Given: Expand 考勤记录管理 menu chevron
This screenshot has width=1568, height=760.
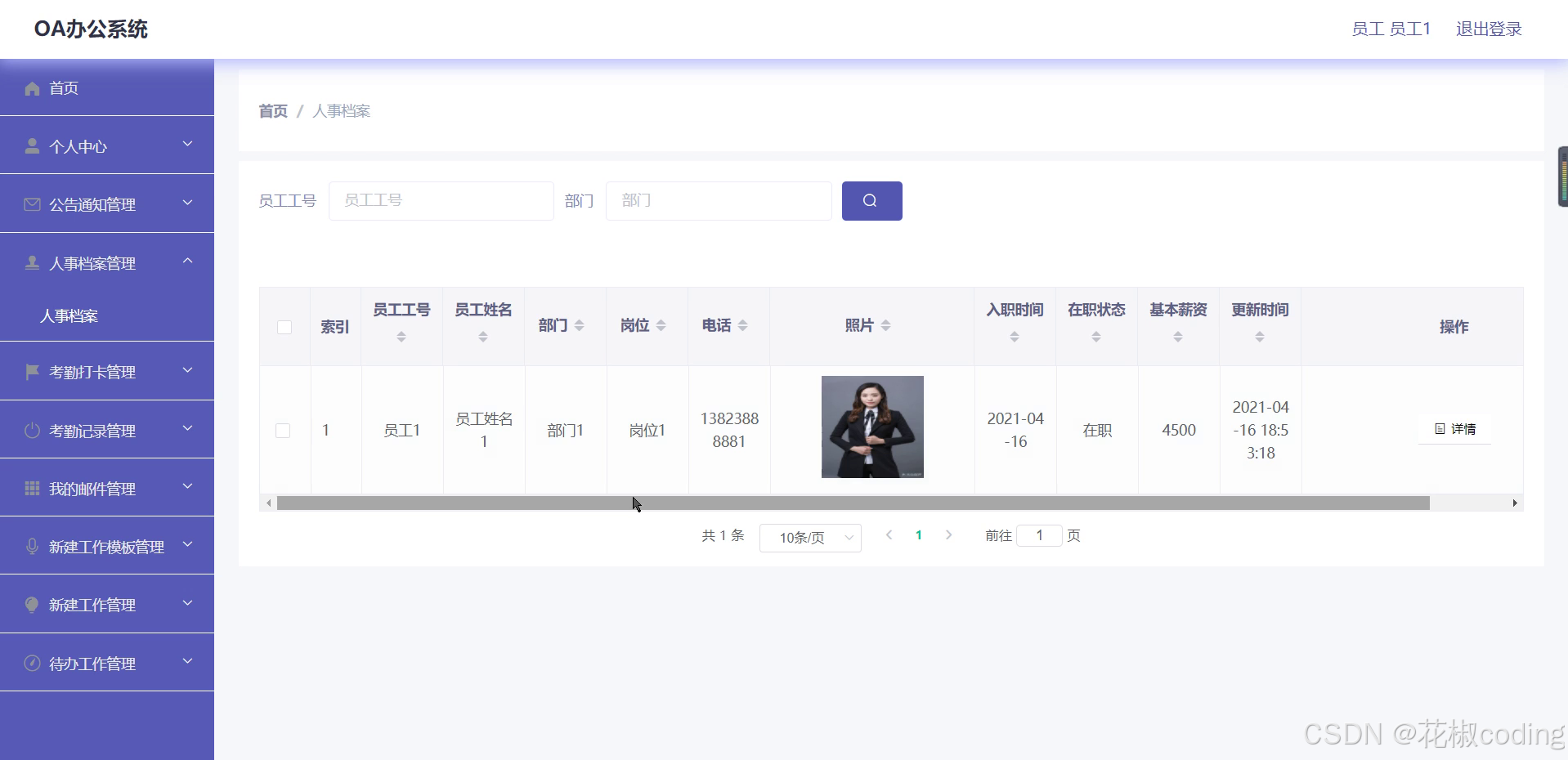Looking at the screenshot, I should (187, 428).
